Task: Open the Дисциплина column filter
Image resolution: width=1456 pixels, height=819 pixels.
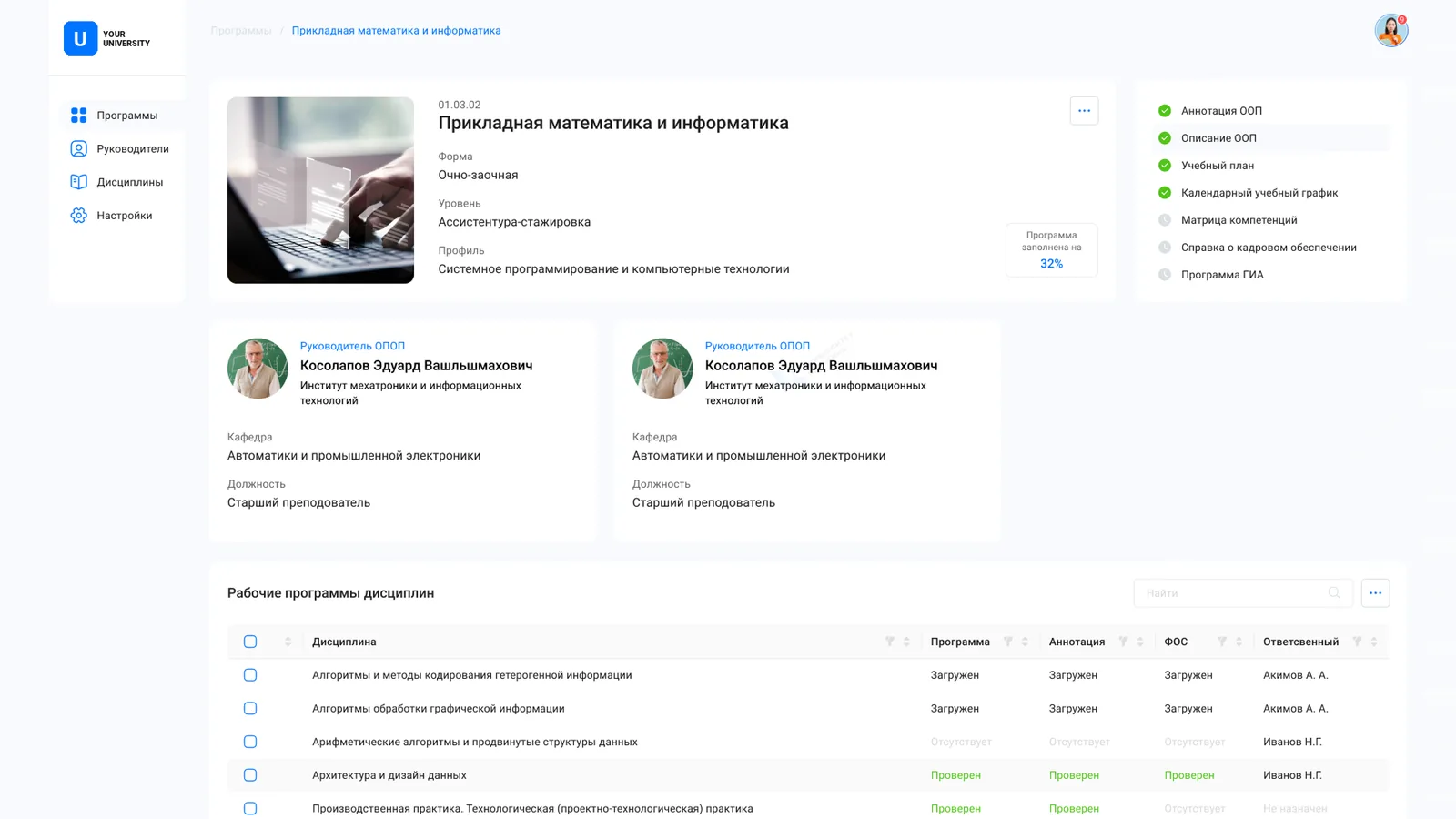Action: [890, 642]
